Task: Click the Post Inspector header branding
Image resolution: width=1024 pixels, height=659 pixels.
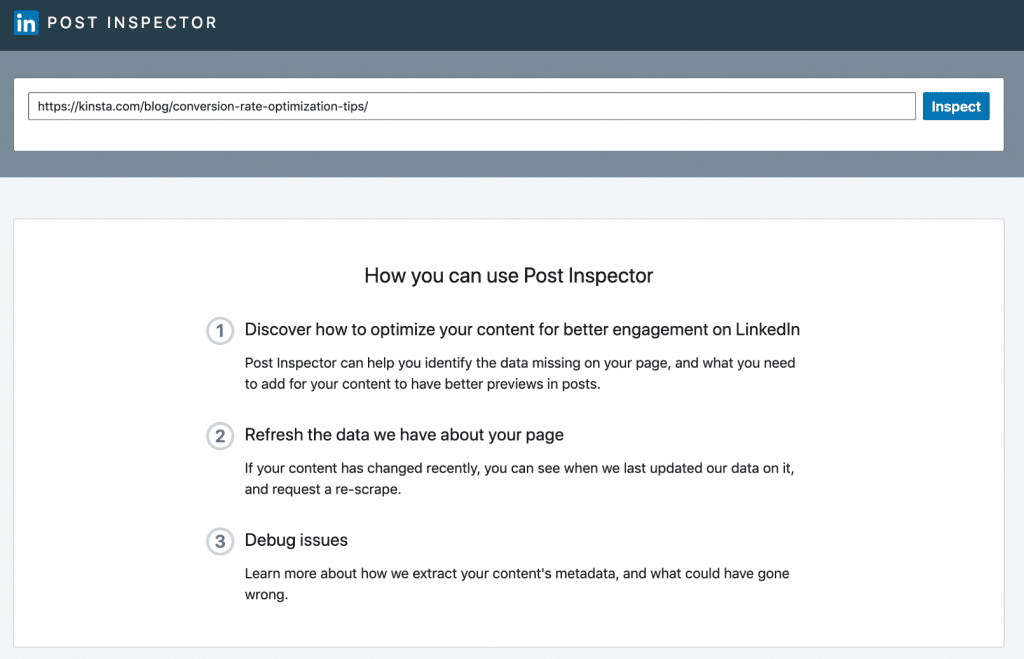Action: click(x=115, y=22)
